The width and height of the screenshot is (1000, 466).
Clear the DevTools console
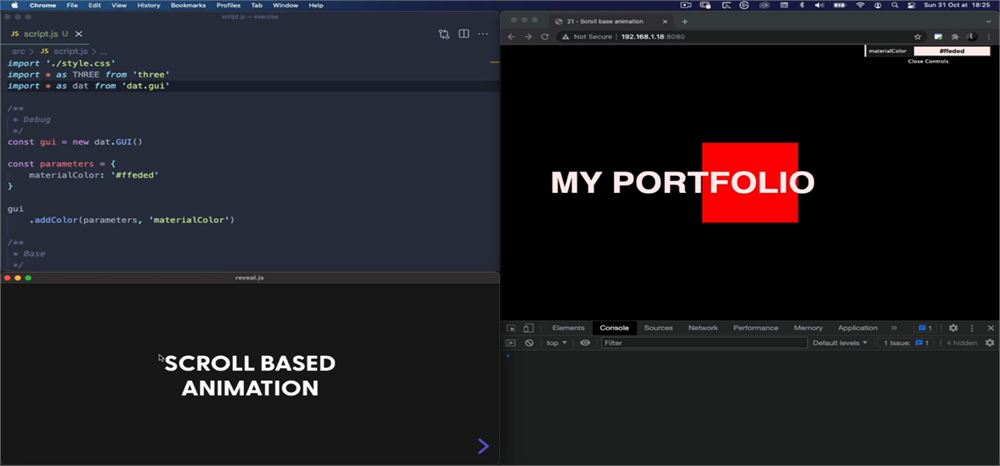pos(529,343)
